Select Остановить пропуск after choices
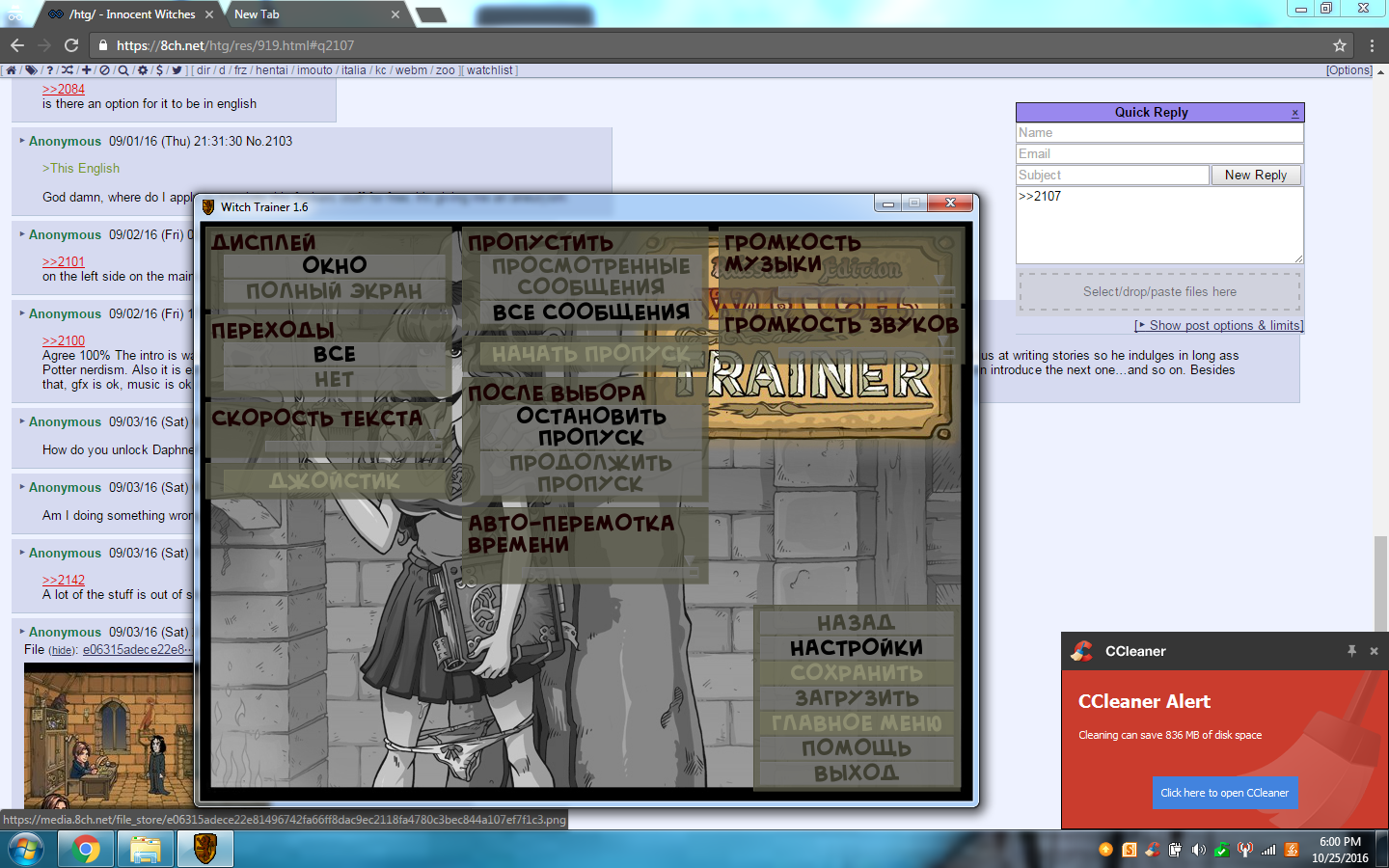 (x=591, y=426)
